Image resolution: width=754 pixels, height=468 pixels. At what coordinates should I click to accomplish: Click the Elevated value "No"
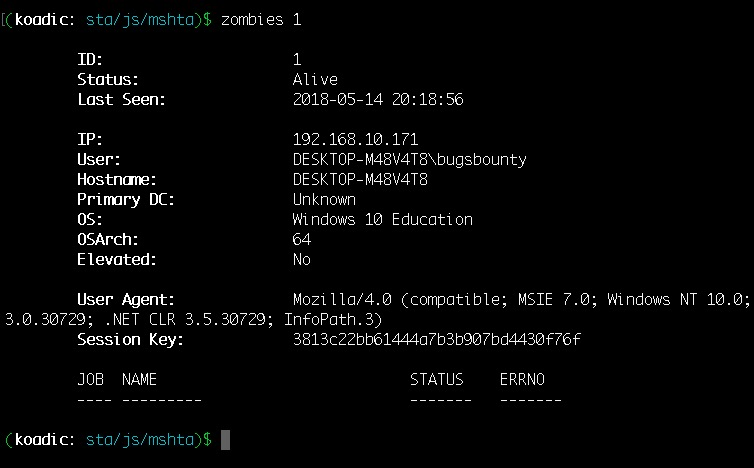click(x=302, y=260)
